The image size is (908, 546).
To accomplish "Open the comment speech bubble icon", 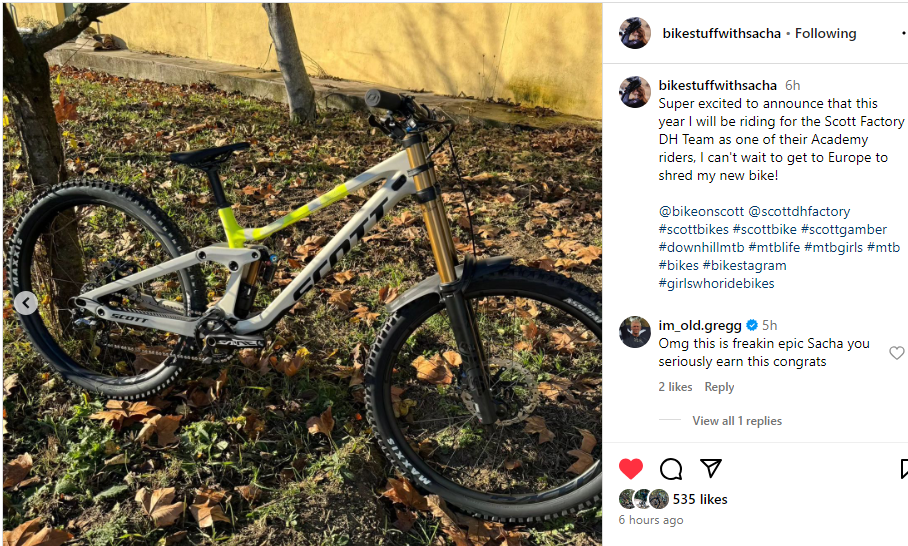I will tap(671, 469).
